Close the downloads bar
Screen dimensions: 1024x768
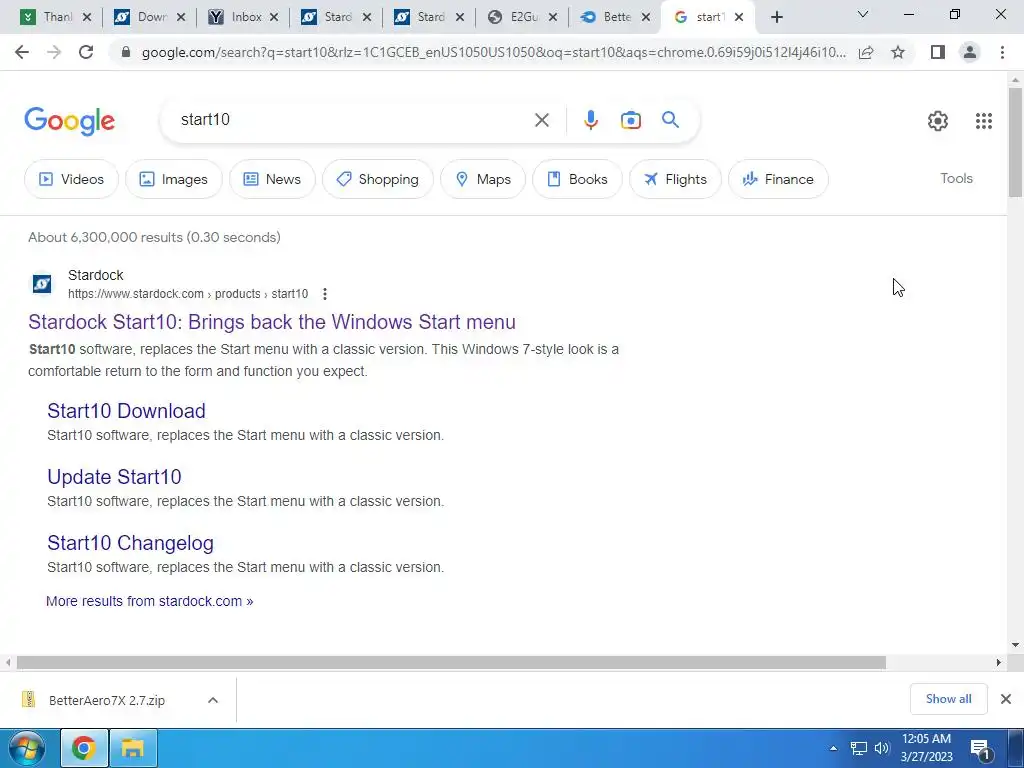click(x=1006, y=699)
